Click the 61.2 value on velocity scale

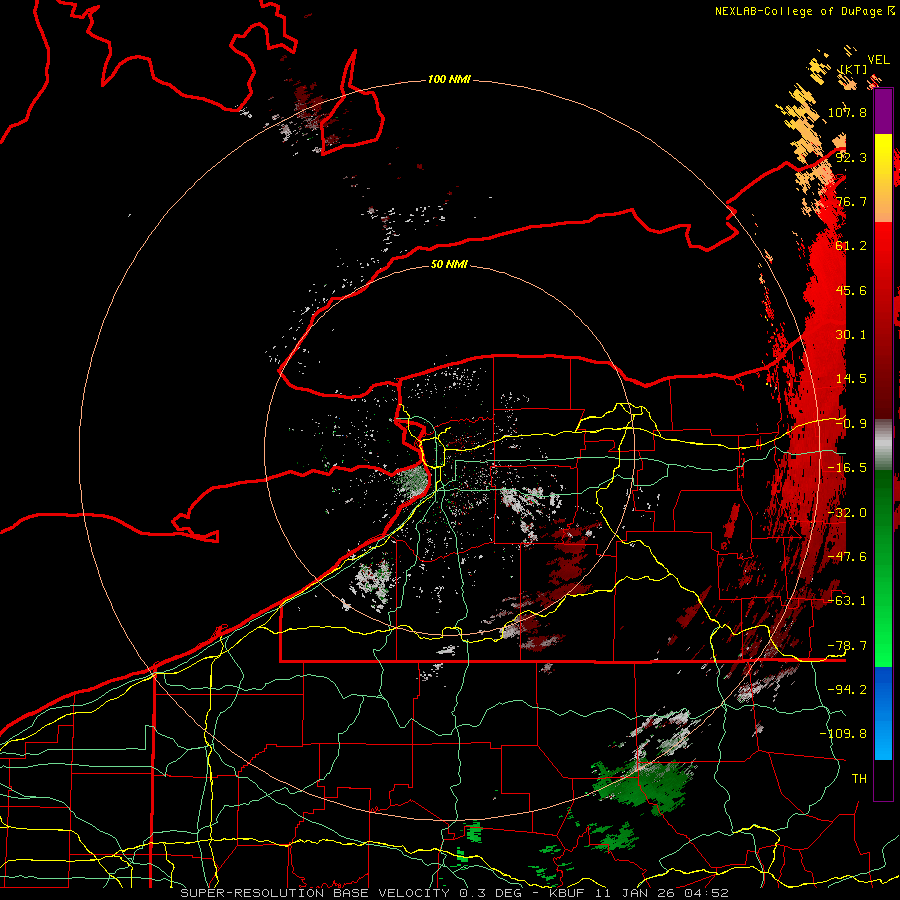coord(851,246)
